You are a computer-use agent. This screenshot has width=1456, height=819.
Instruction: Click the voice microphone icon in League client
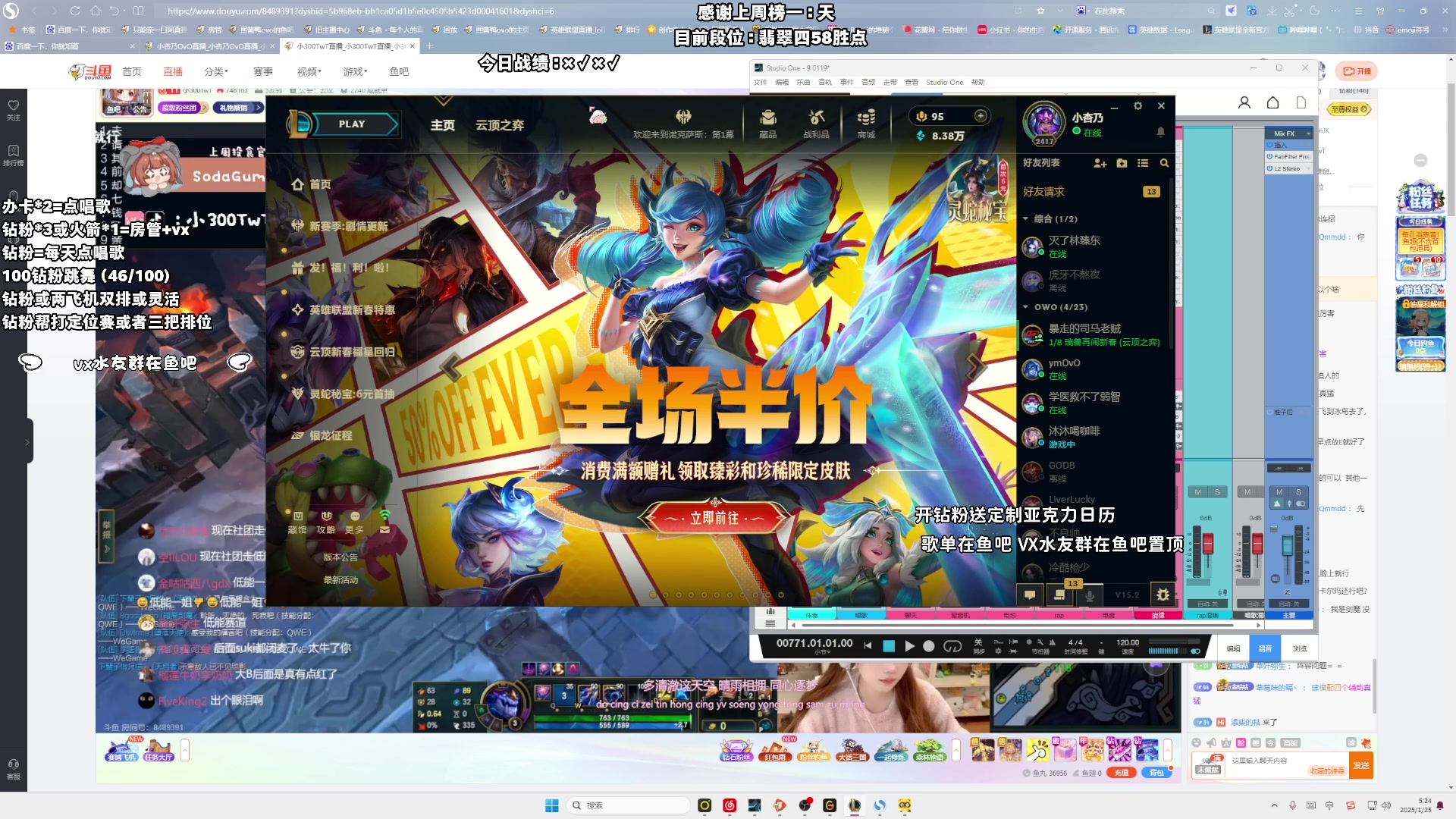click(x=1090, y=595)
